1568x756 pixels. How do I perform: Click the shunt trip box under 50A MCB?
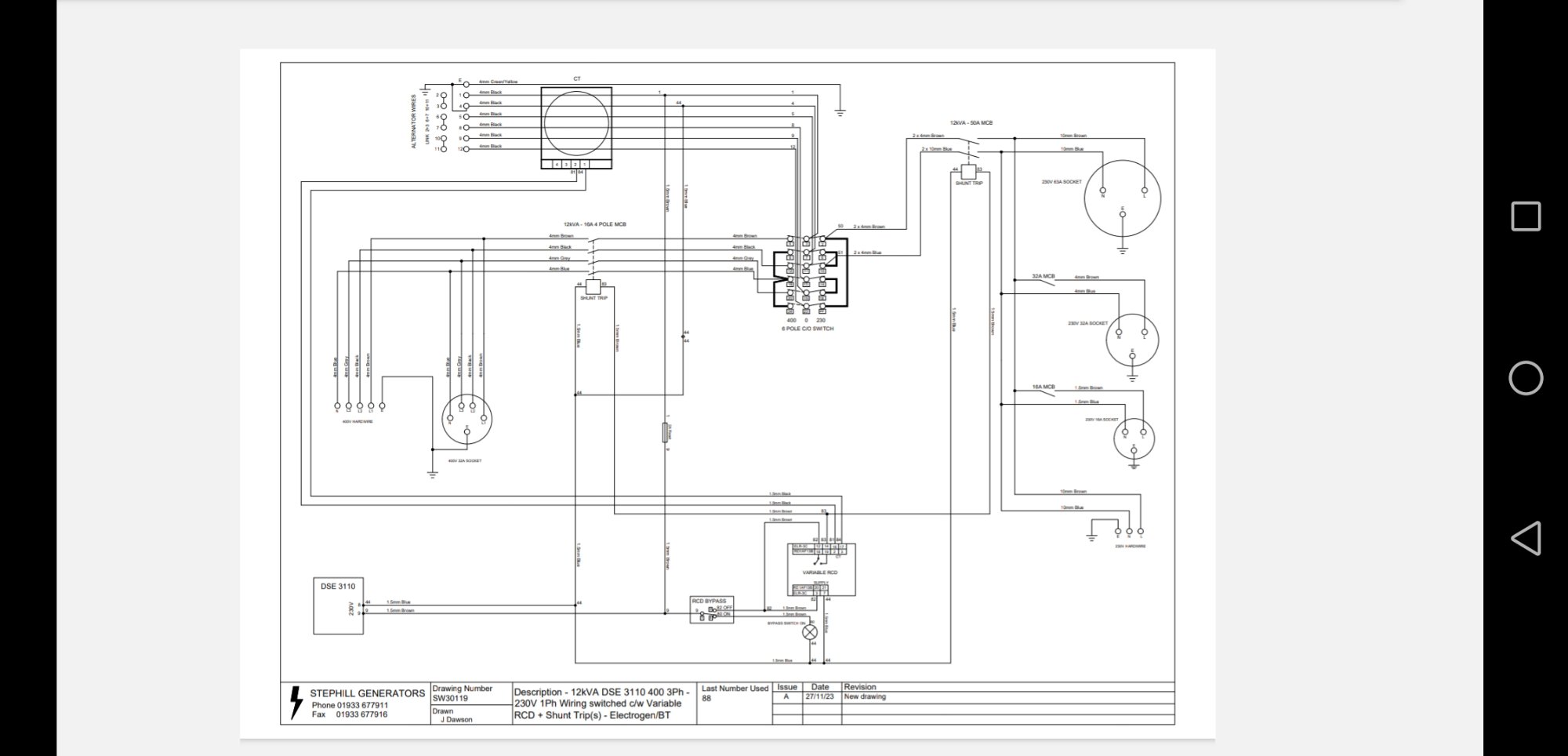(x=968, y=172)
